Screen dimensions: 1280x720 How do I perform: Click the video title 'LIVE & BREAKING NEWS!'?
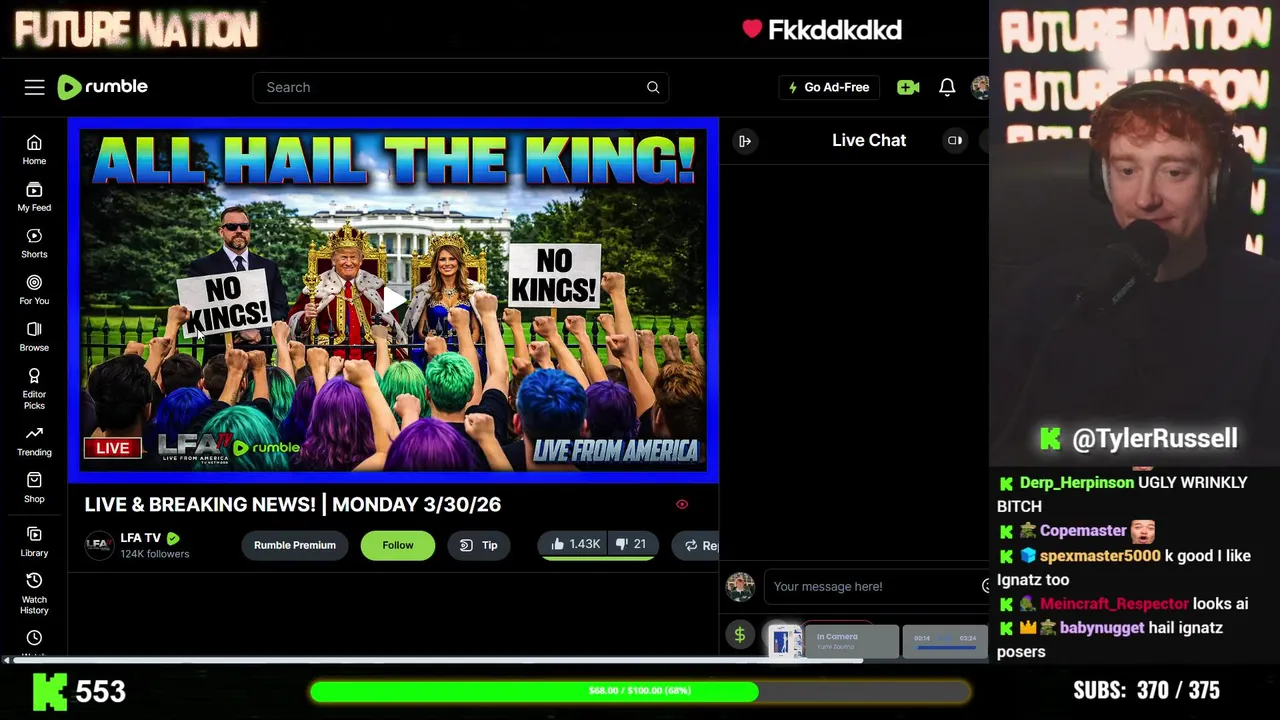(292, 505)
